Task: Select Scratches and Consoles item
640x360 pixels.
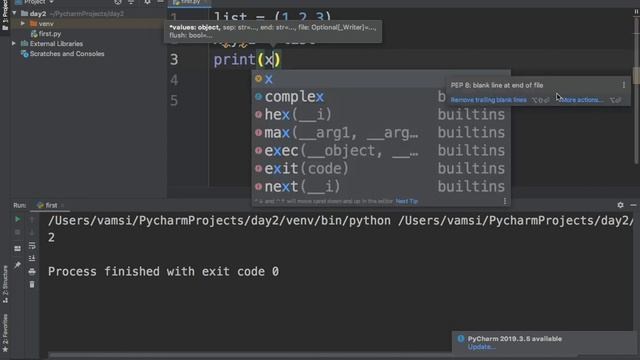Action: (67, 54)
